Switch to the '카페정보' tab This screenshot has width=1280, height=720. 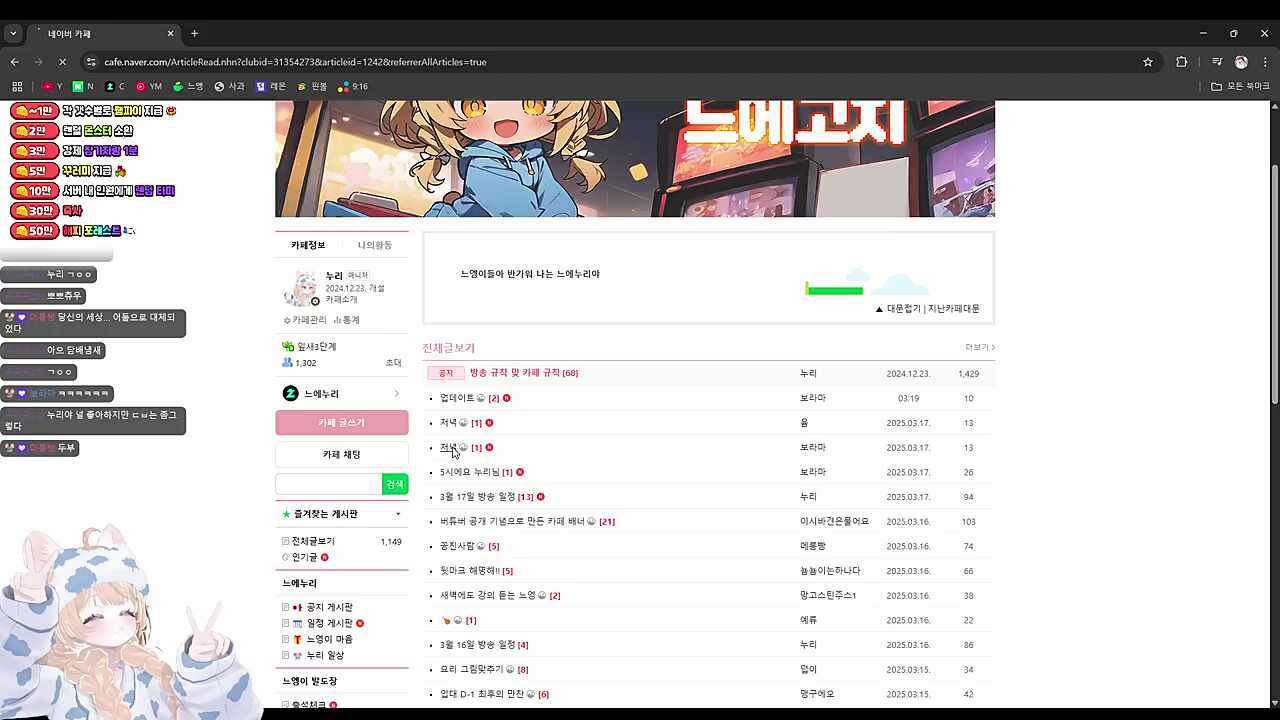coord(308,245)
